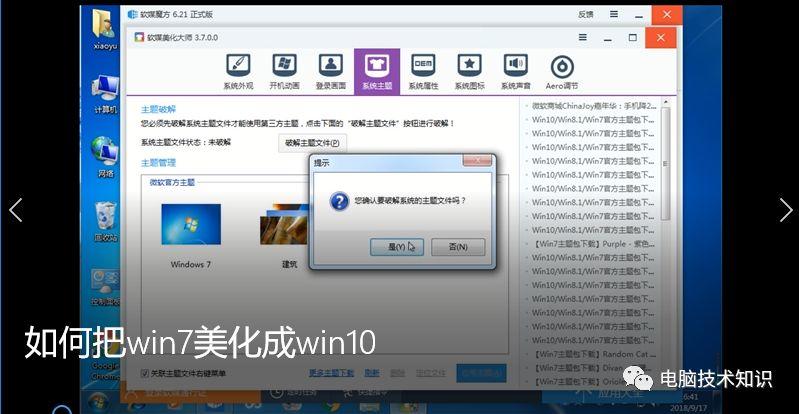Decline with the 否(N) button
The width and height of the screenshot is (799, 414).
(x=458, y=247)
